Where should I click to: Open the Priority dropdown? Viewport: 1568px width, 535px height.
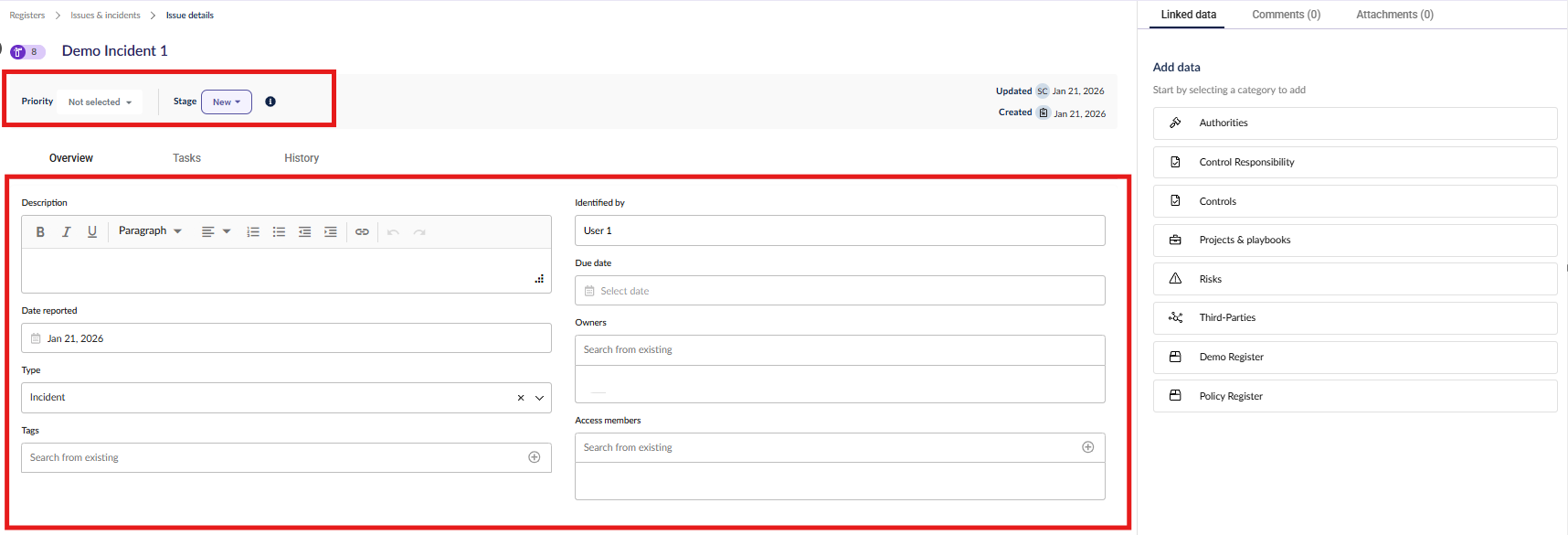pyautogui.click(x=100, y=102)
